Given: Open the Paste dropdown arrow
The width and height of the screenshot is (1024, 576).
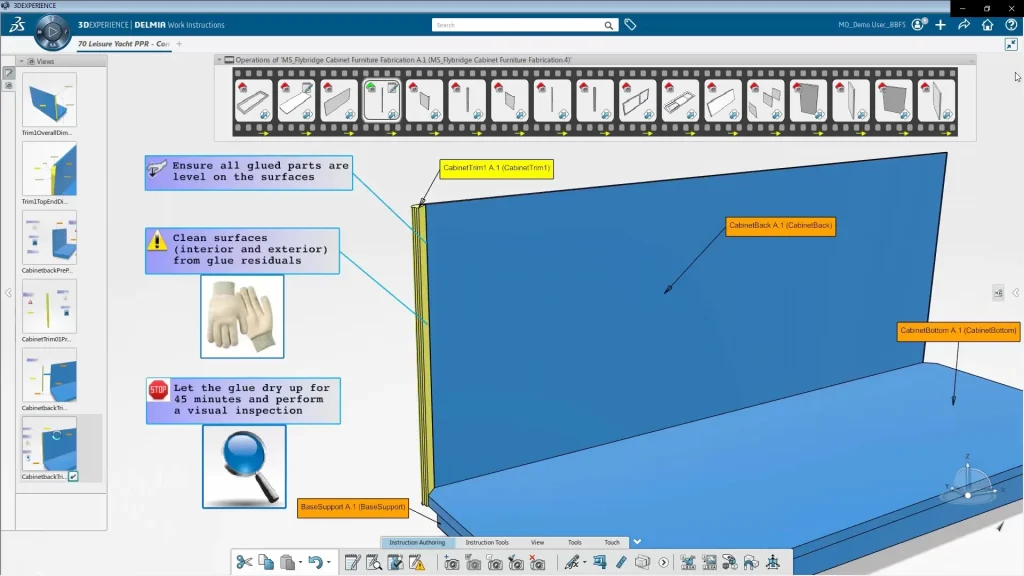Looking at the screenshot, I should tap(299, 563).
